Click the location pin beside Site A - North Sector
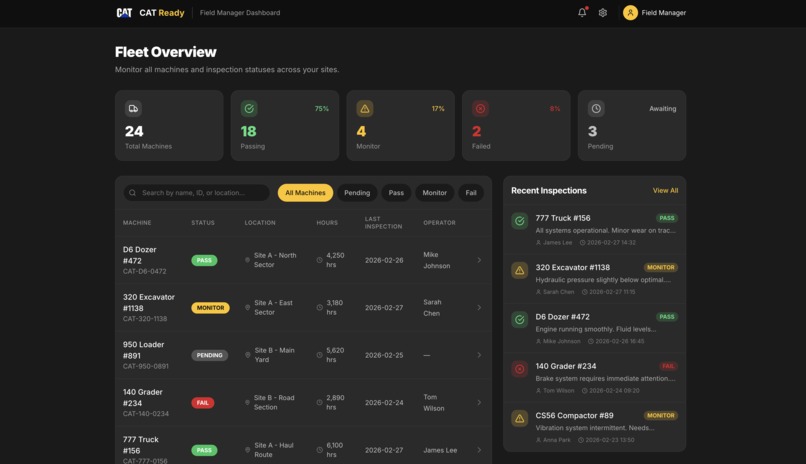 pos(247,260)
